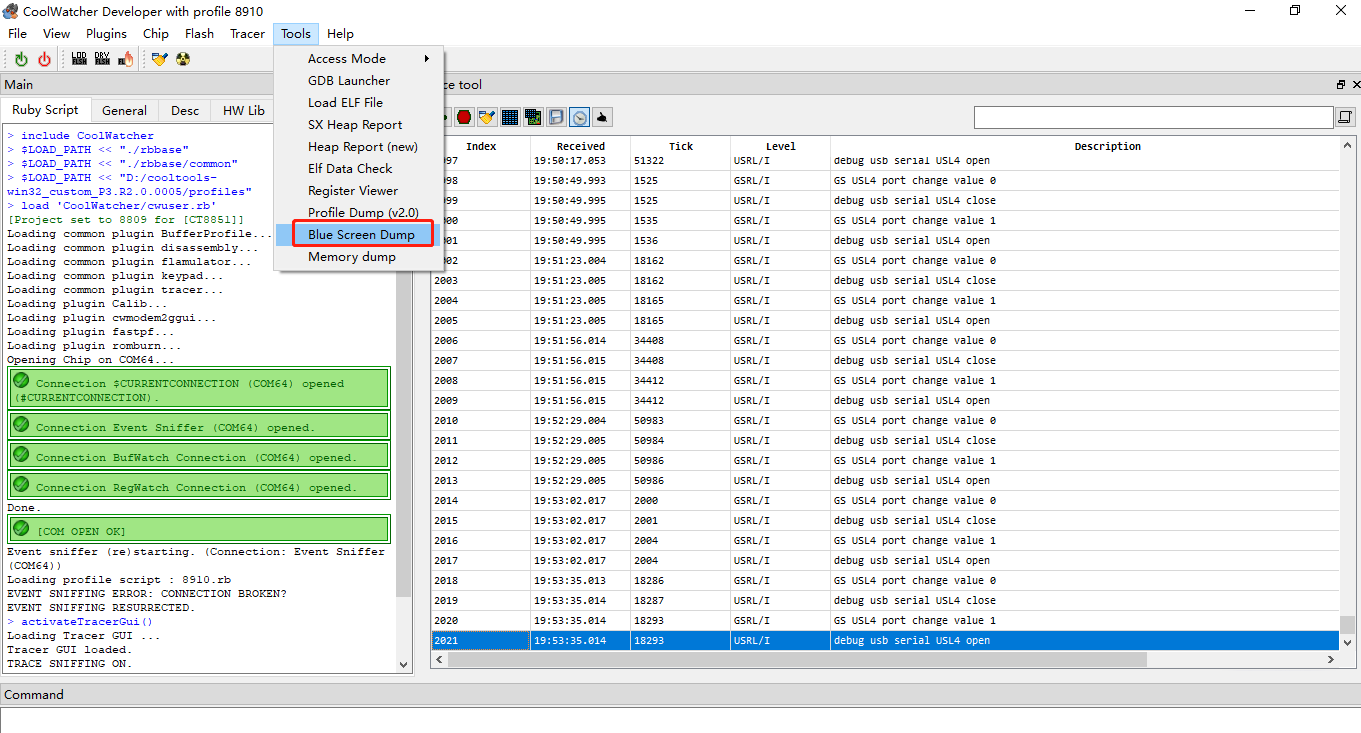
Task: Open the File menu
Action: pyautogui.click(x=17, y=33)
